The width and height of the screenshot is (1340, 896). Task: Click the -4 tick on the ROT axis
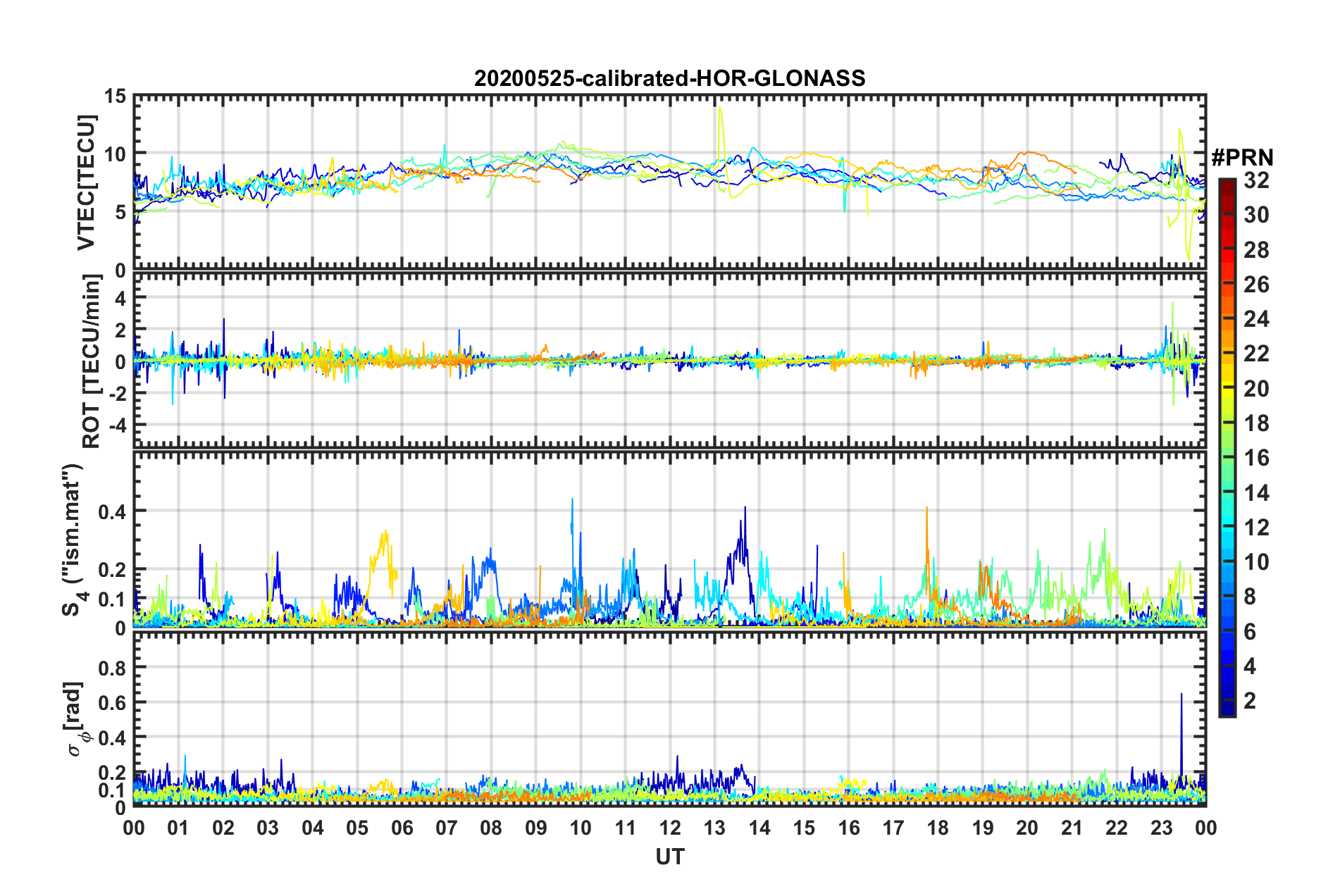click(x=117, y=425)
